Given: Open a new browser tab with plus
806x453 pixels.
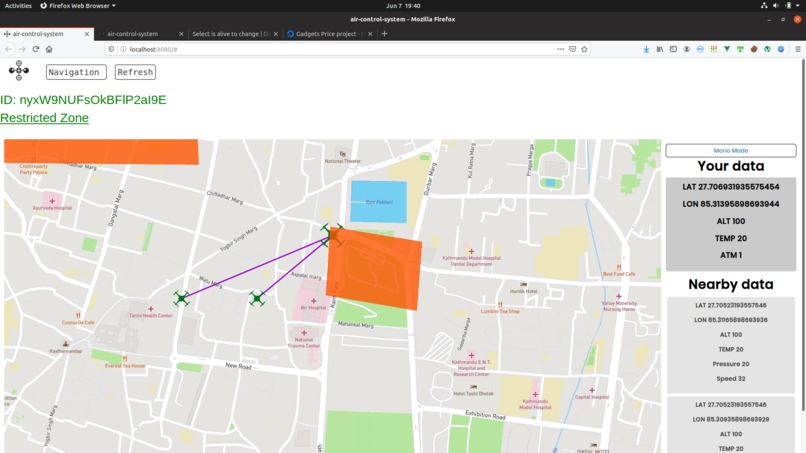Looking at the screenshot, I should pyautogui.click(x=384, y=34).
